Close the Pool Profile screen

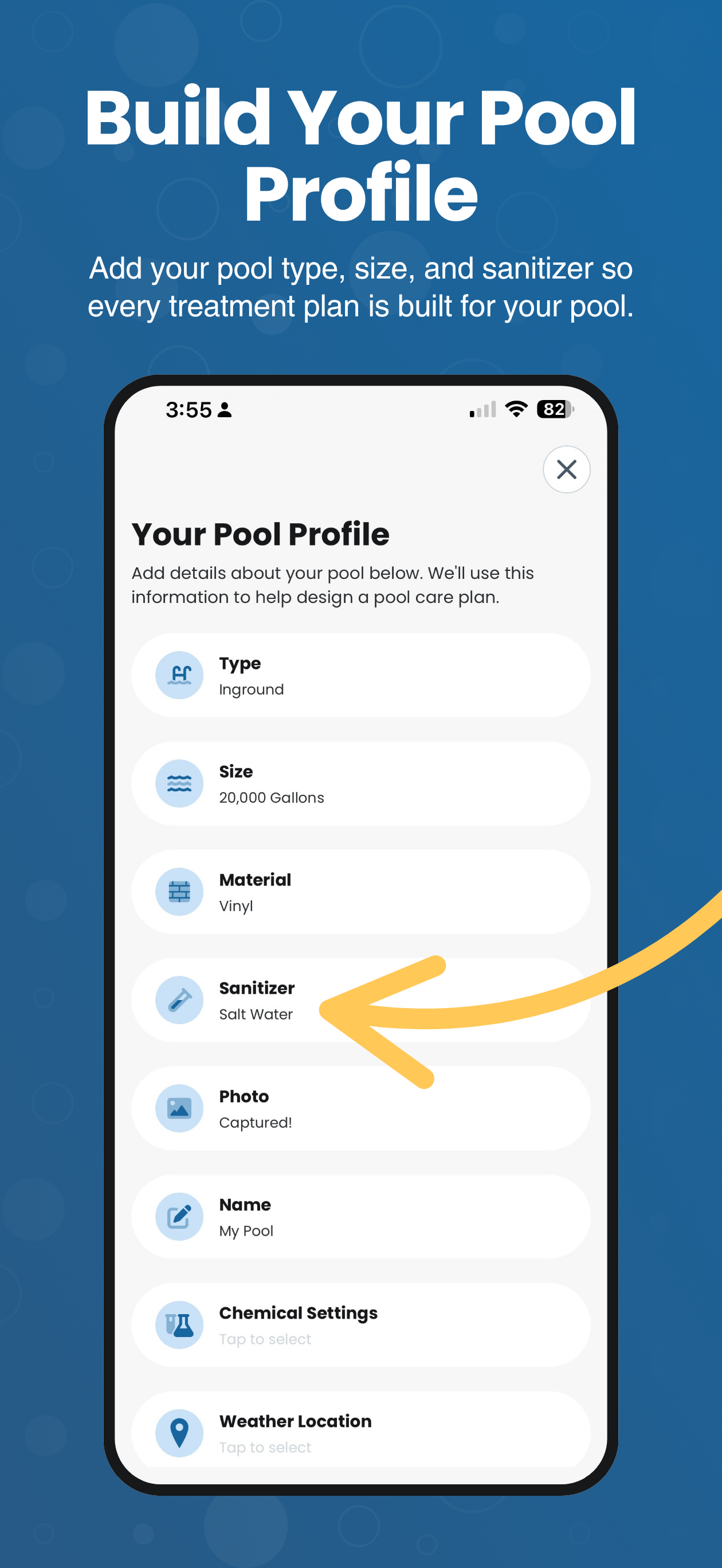(x=566, y=469)
